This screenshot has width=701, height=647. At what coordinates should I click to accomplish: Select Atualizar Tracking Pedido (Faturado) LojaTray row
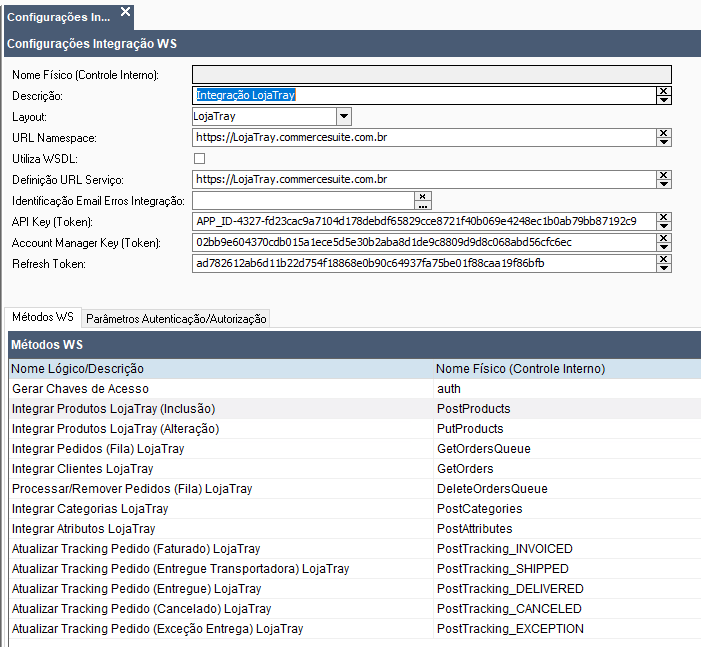(x=355, y=549)
